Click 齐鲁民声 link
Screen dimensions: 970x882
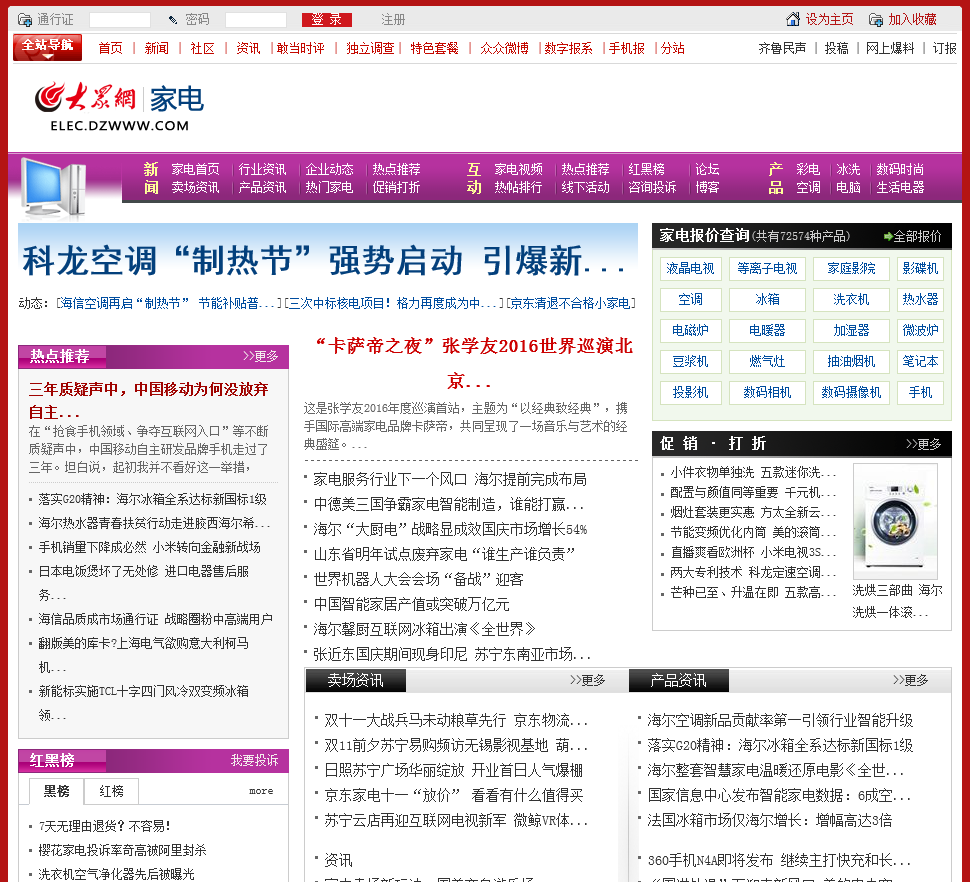click(x=782, y=48)
